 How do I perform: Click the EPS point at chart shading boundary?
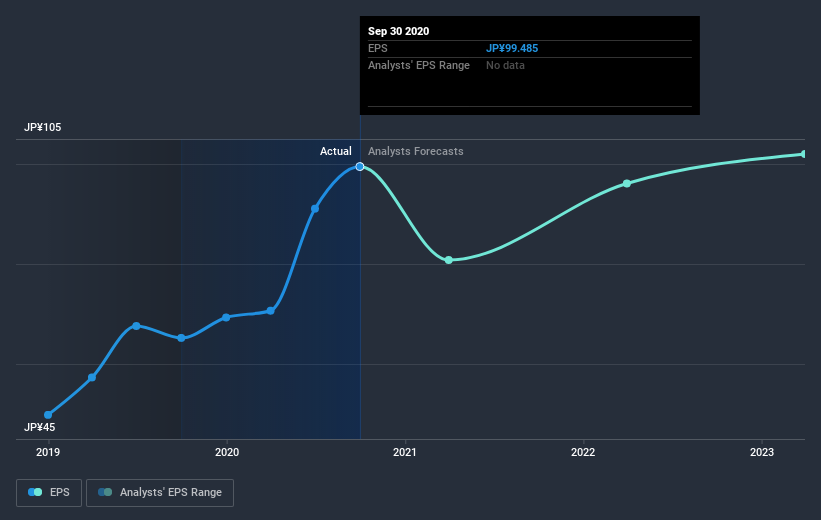tap(181, 338)
